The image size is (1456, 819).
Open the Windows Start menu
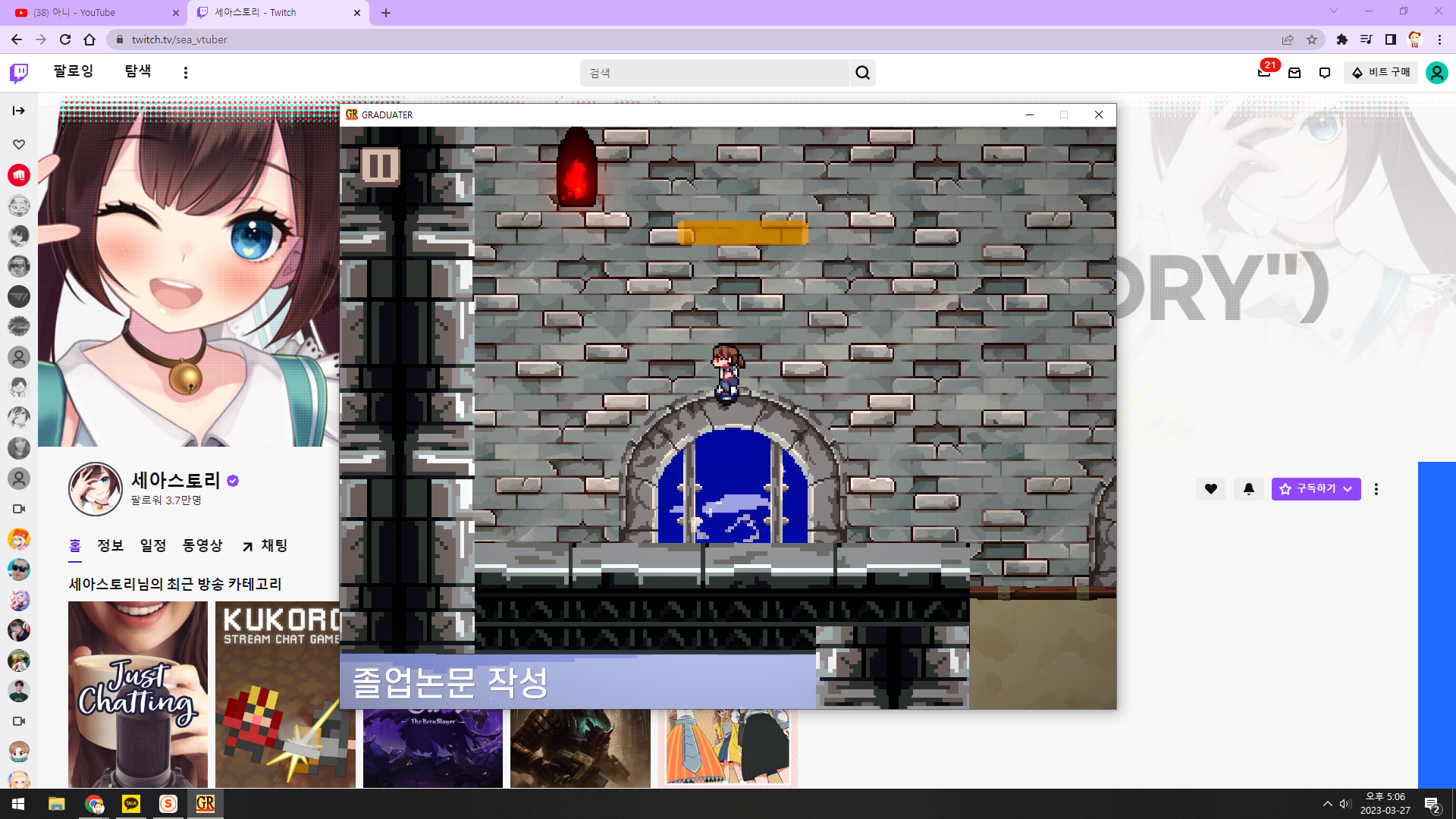click(18, 804)
